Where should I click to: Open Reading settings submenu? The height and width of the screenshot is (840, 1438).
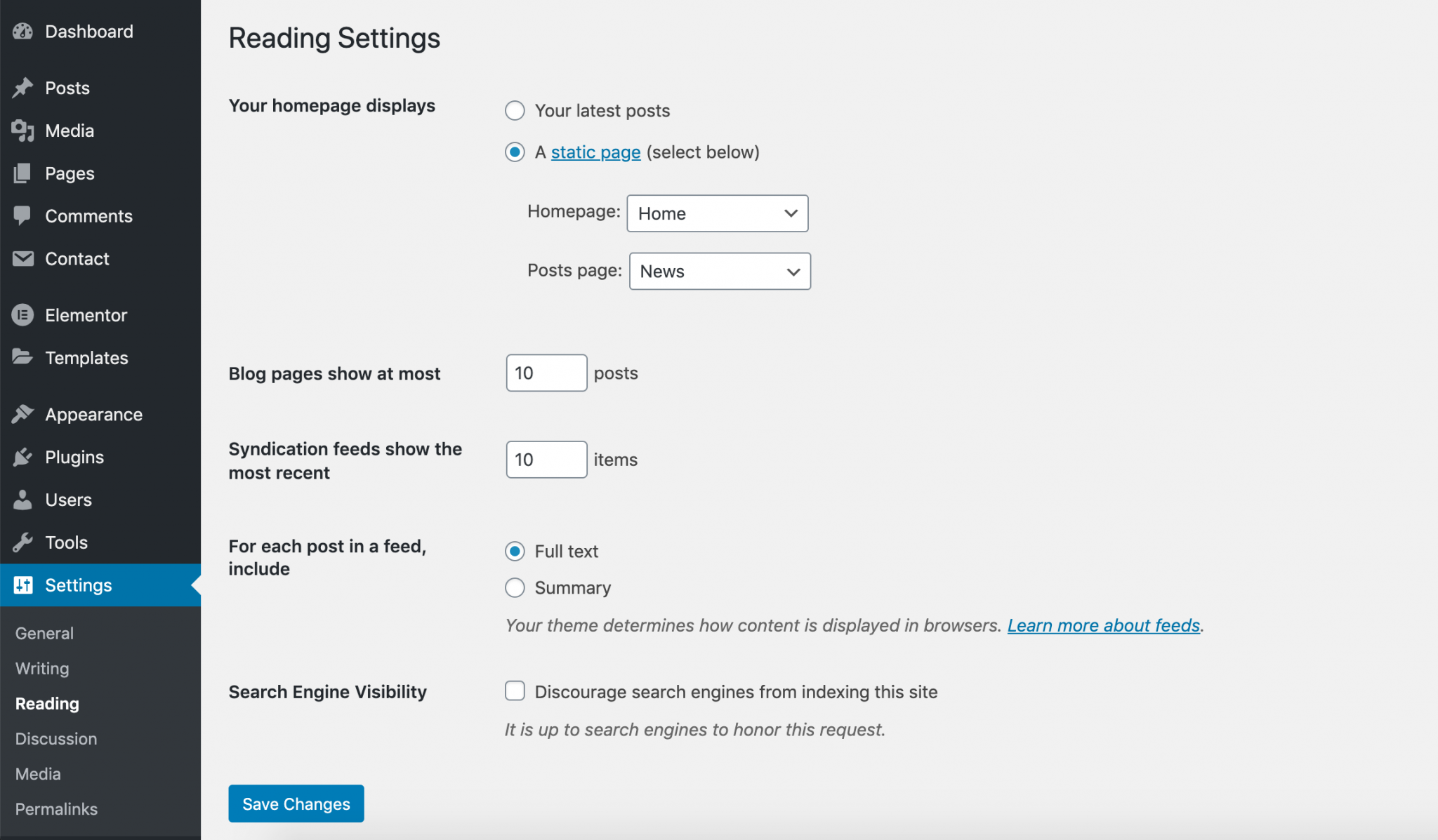pyautogui.click(x=47, y=703)
